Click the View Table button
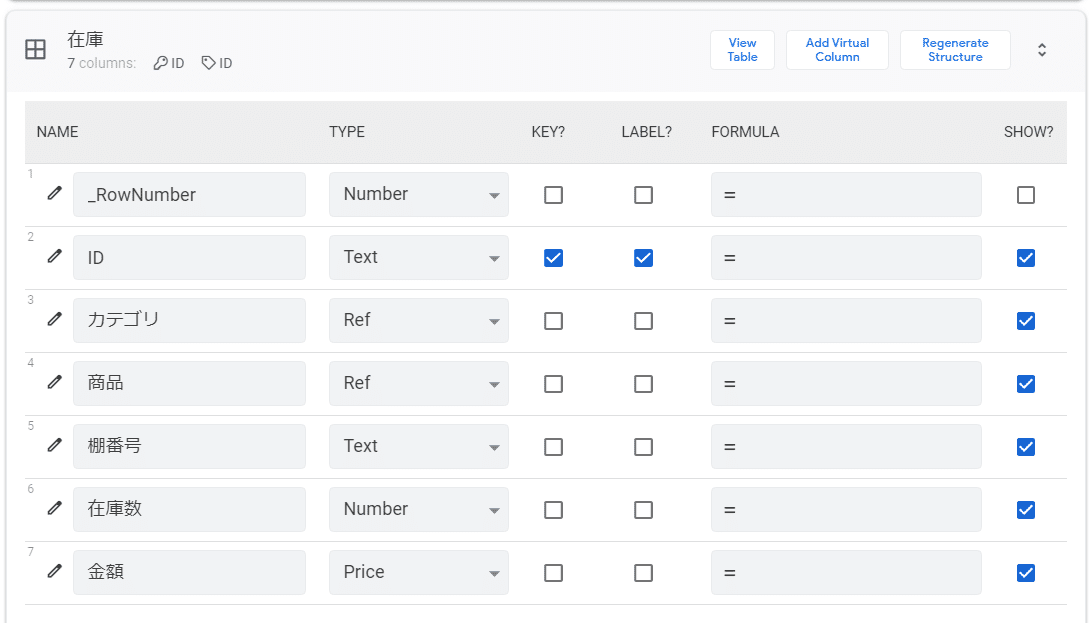 point(742,50)
